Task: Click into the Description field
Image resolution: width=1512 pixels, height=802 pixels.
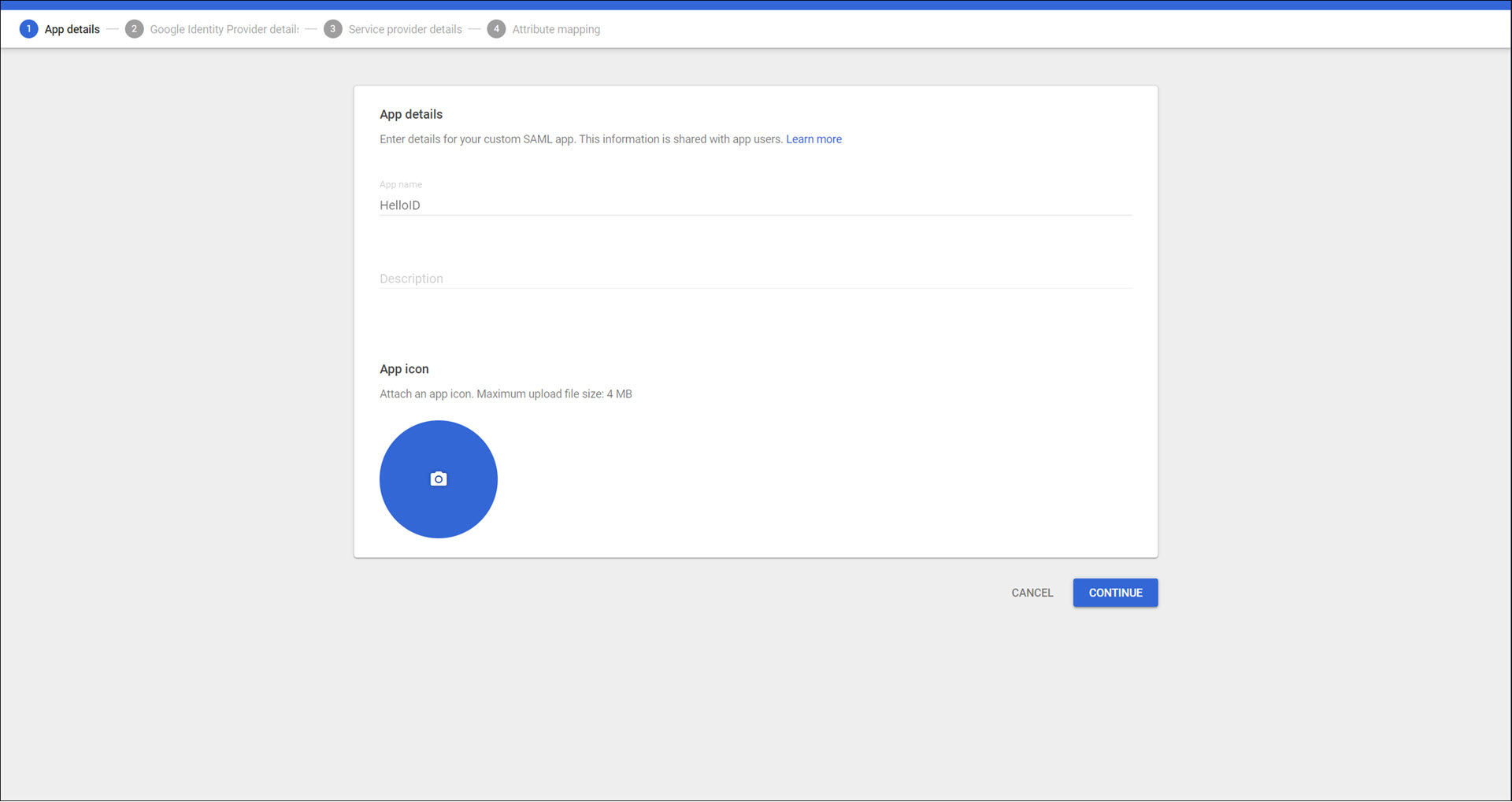Action: (x=756, y=279)
